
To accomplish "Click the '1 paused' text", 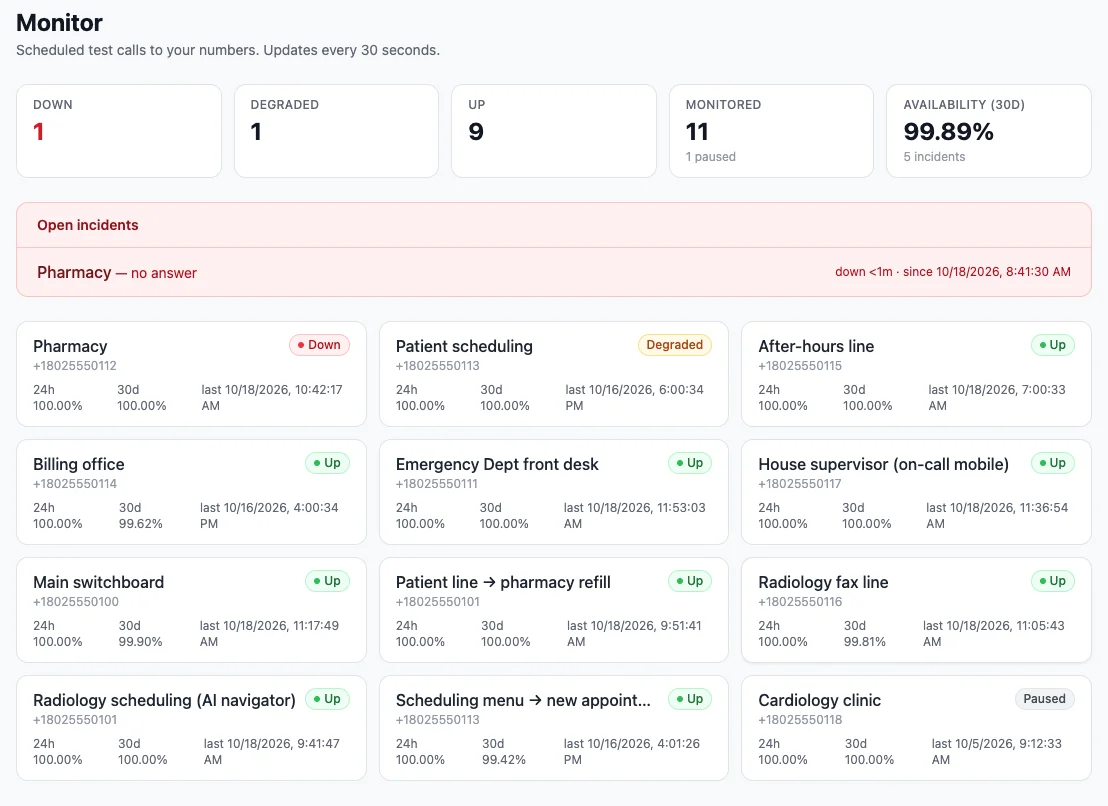I will [x=710, y=157].
